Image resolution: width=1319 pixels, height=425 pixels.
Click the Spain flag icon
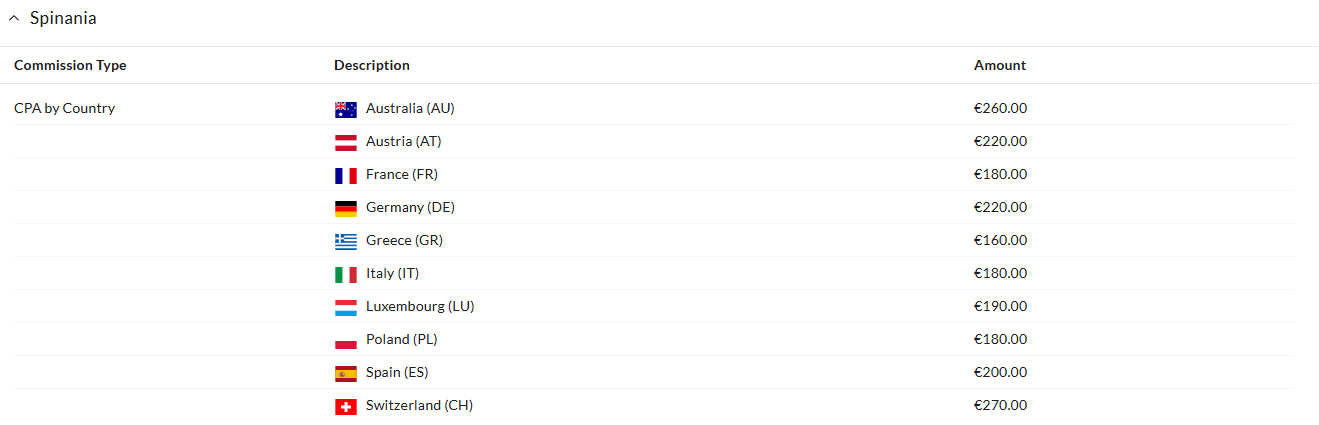point(346,373)
